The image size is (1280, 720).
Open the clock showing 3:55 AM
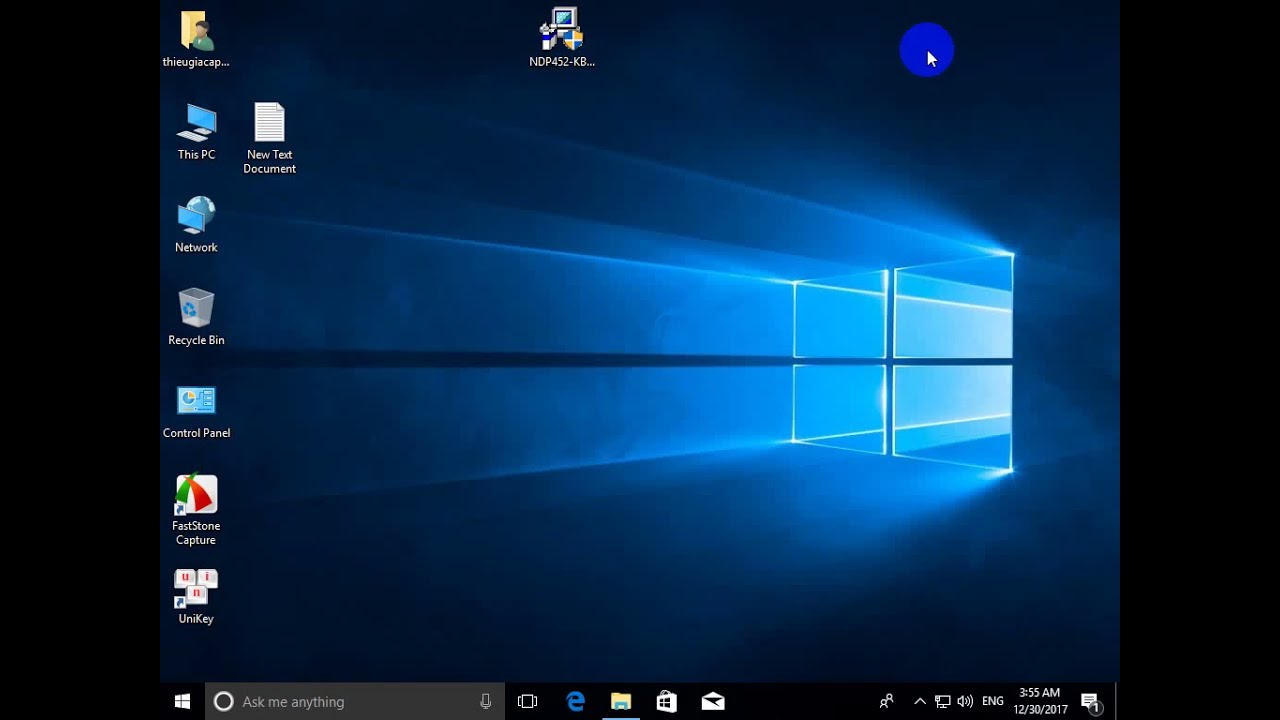[x=1040, y=702]
